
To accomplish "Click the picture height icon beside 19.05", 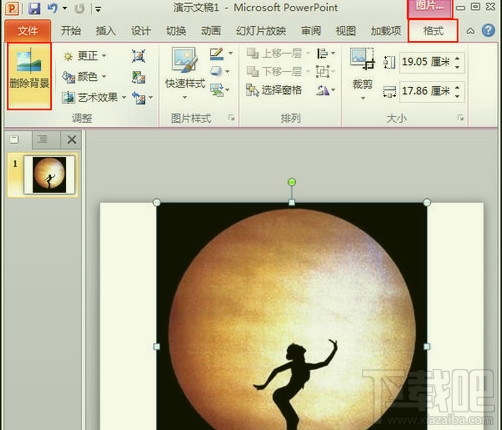I will coord(389,62).
